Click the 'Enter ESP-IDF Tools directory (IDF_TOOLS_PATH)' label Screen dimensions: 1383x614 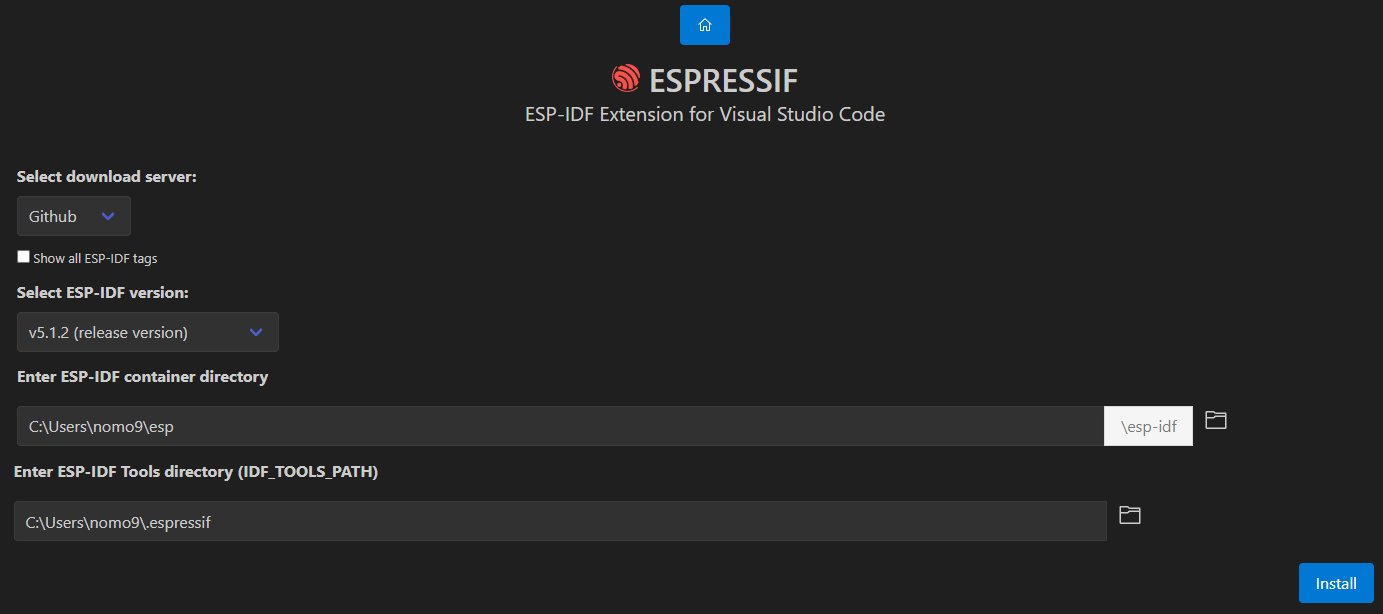[x=196, y=472]
